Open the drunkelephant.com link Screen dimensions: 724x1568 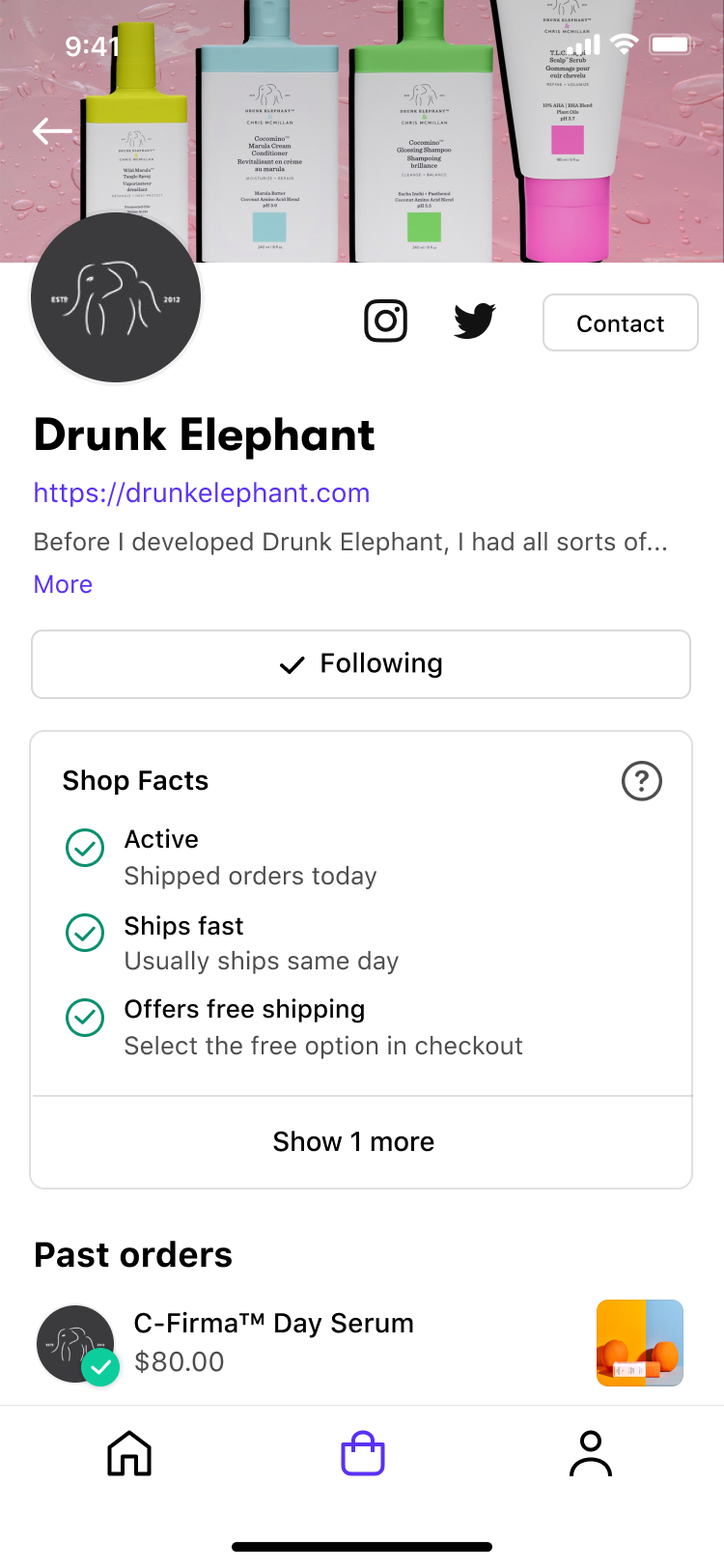point(202,493)
